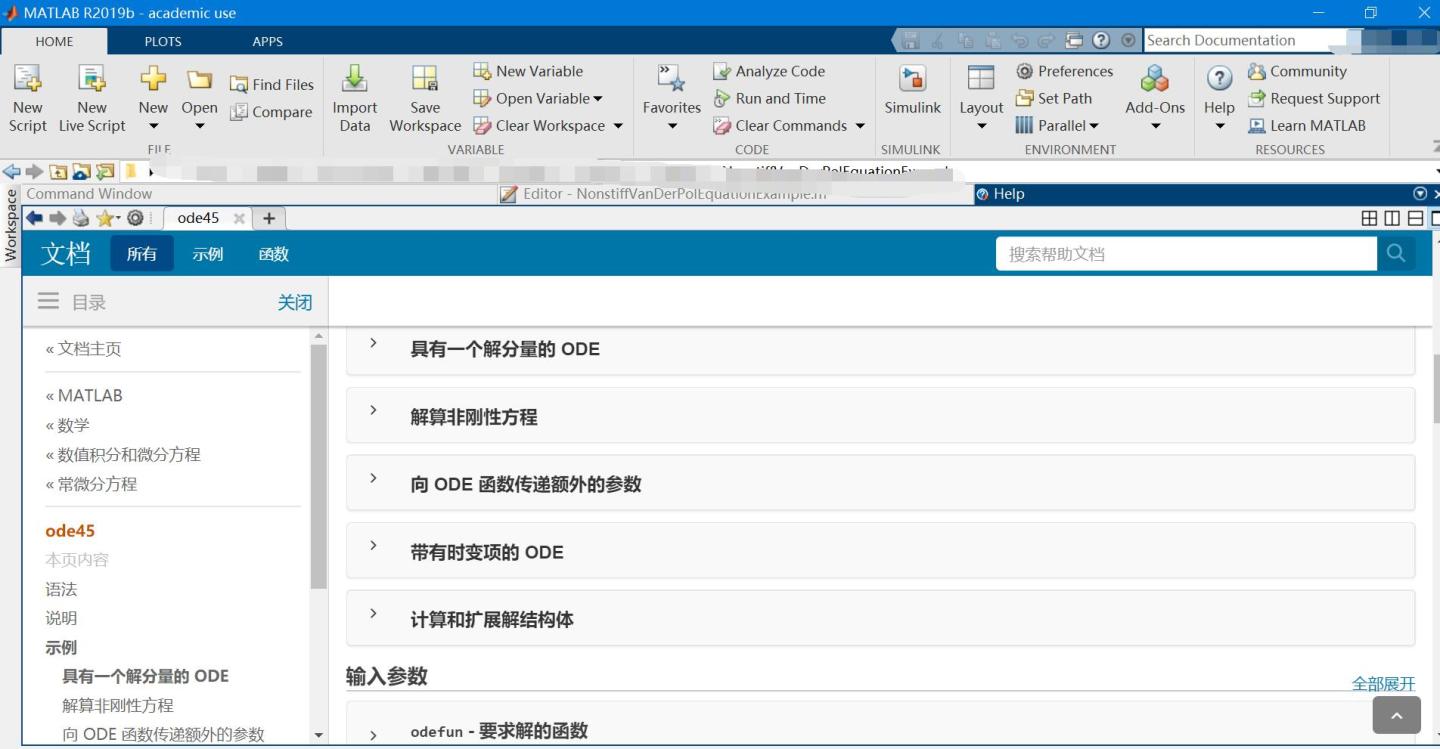1440x749 pixels.
Task: Click the scroll-to-top arrow button
Action: [x=1397, y=715]
